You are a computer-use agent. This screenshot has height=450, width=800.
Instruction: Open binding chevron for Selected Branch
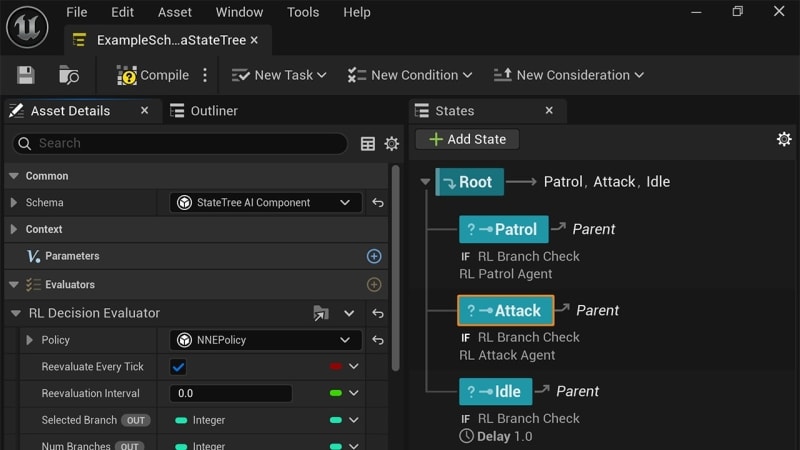(354, 420)
